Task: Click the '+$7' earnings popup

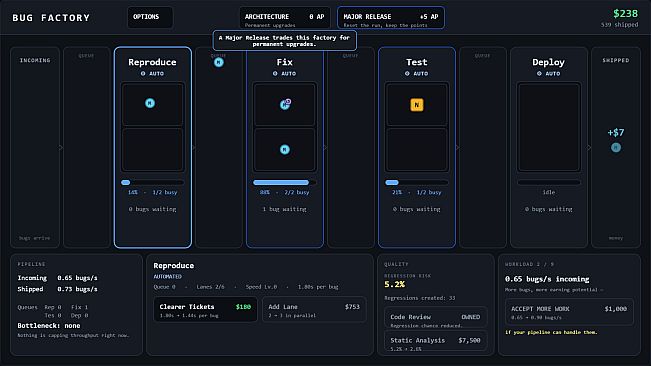Action: coord(616,132)
